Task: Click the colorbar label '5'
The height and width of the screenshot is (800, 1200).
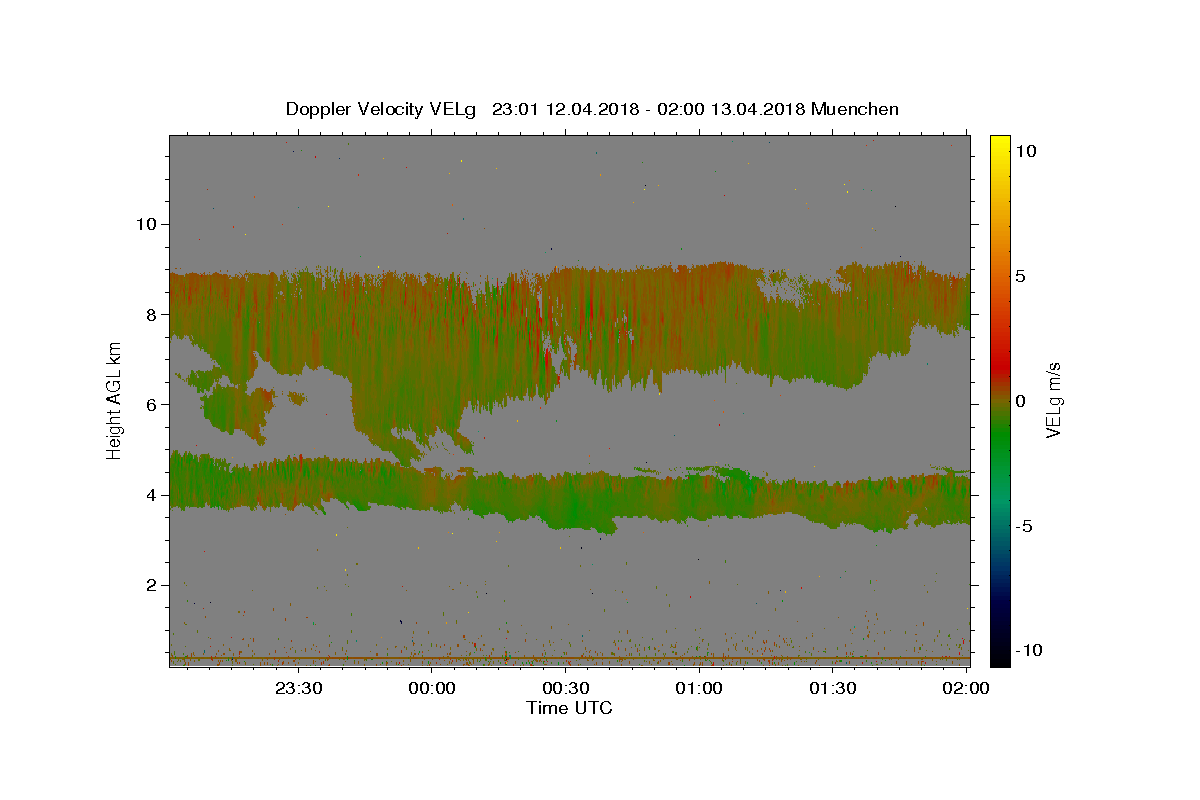Action: tap(1020, 276)
